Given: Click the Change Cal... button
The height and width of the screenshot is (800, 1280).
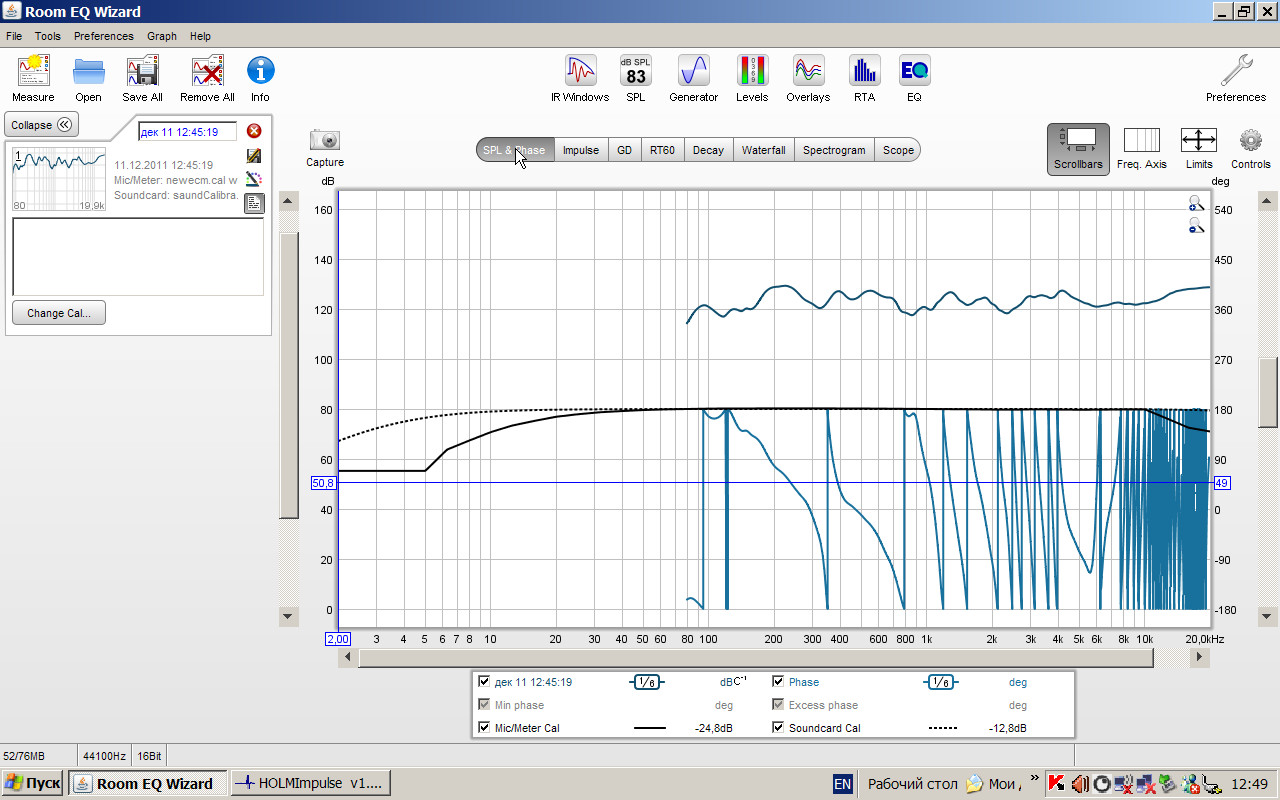Looking at the screenshot, I should tap(59, 313).
